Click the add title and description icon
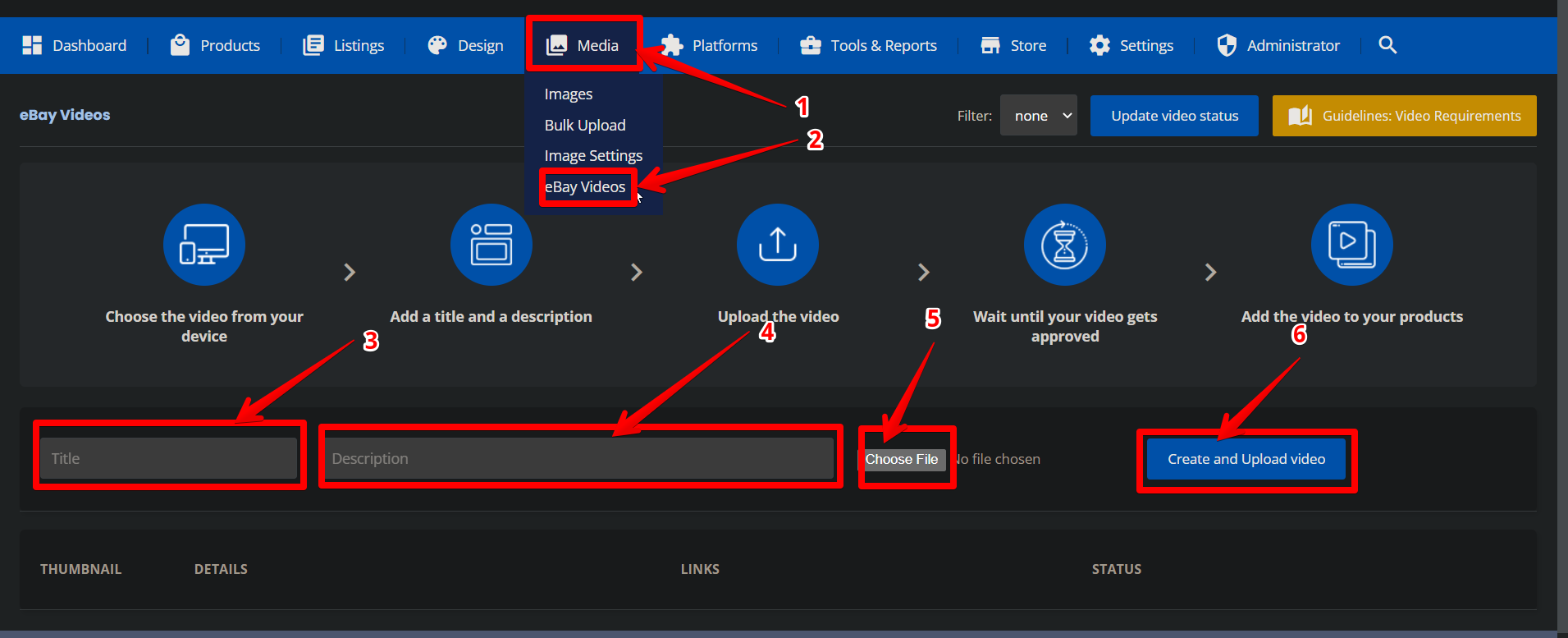Screen dimensions: 1568x638 (491, 245)
